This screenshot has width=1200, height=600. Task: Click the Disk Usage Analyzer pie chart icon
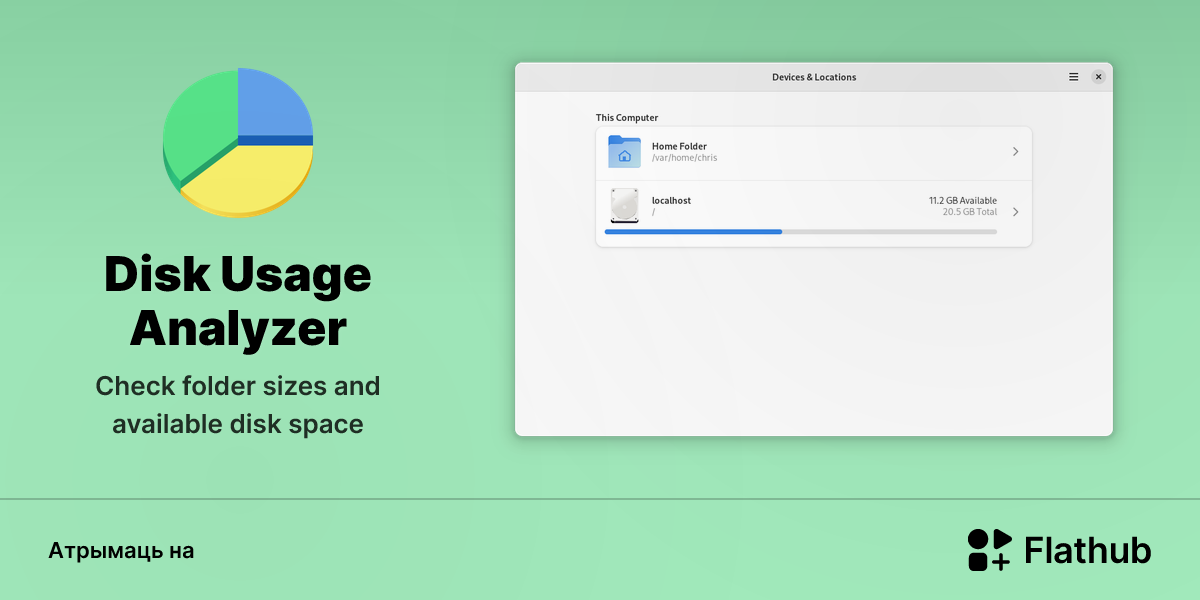point(238,142)
